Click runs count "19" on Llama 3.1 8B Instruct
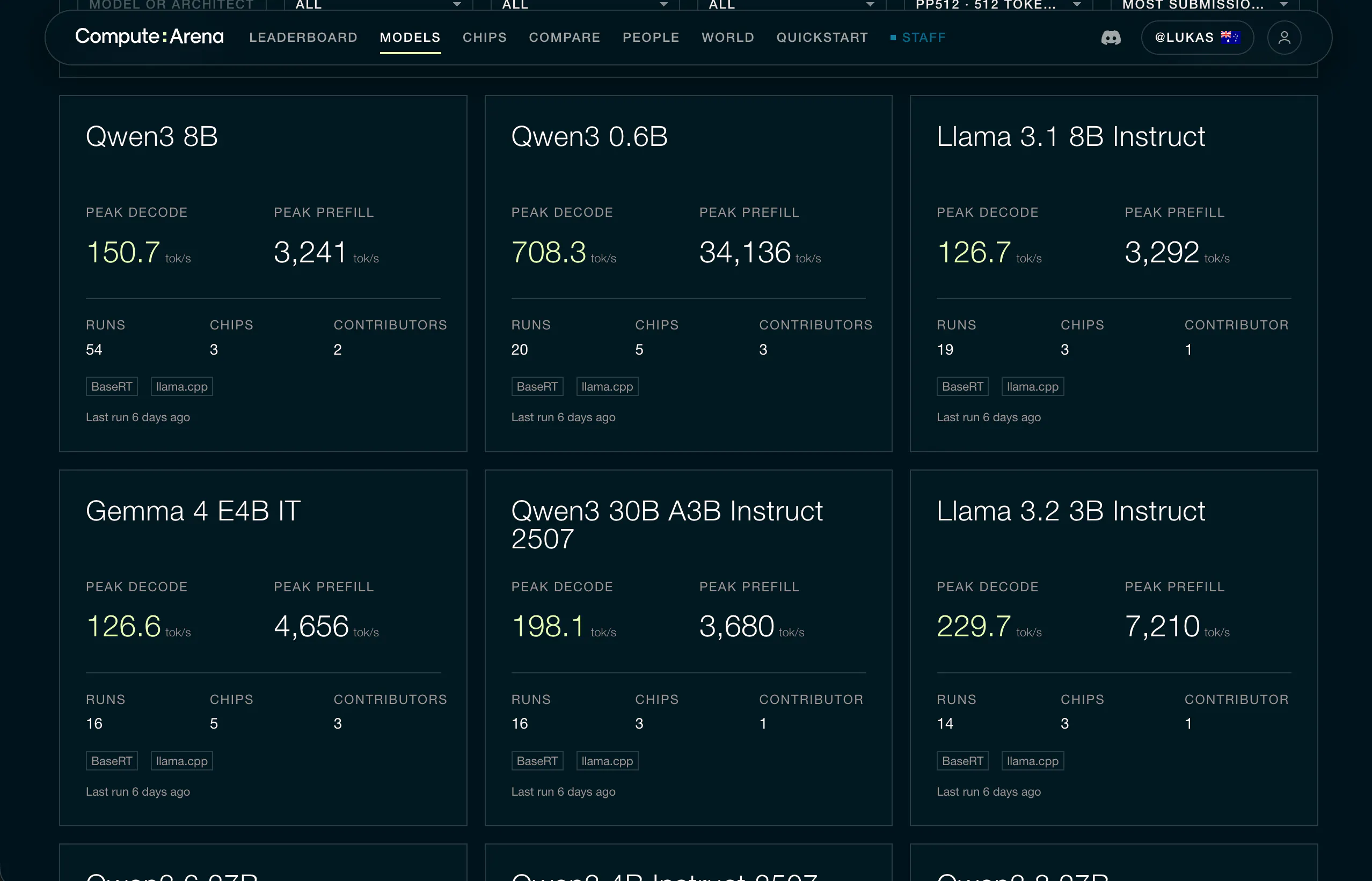Screen dimensions: 1372x881 945,349
